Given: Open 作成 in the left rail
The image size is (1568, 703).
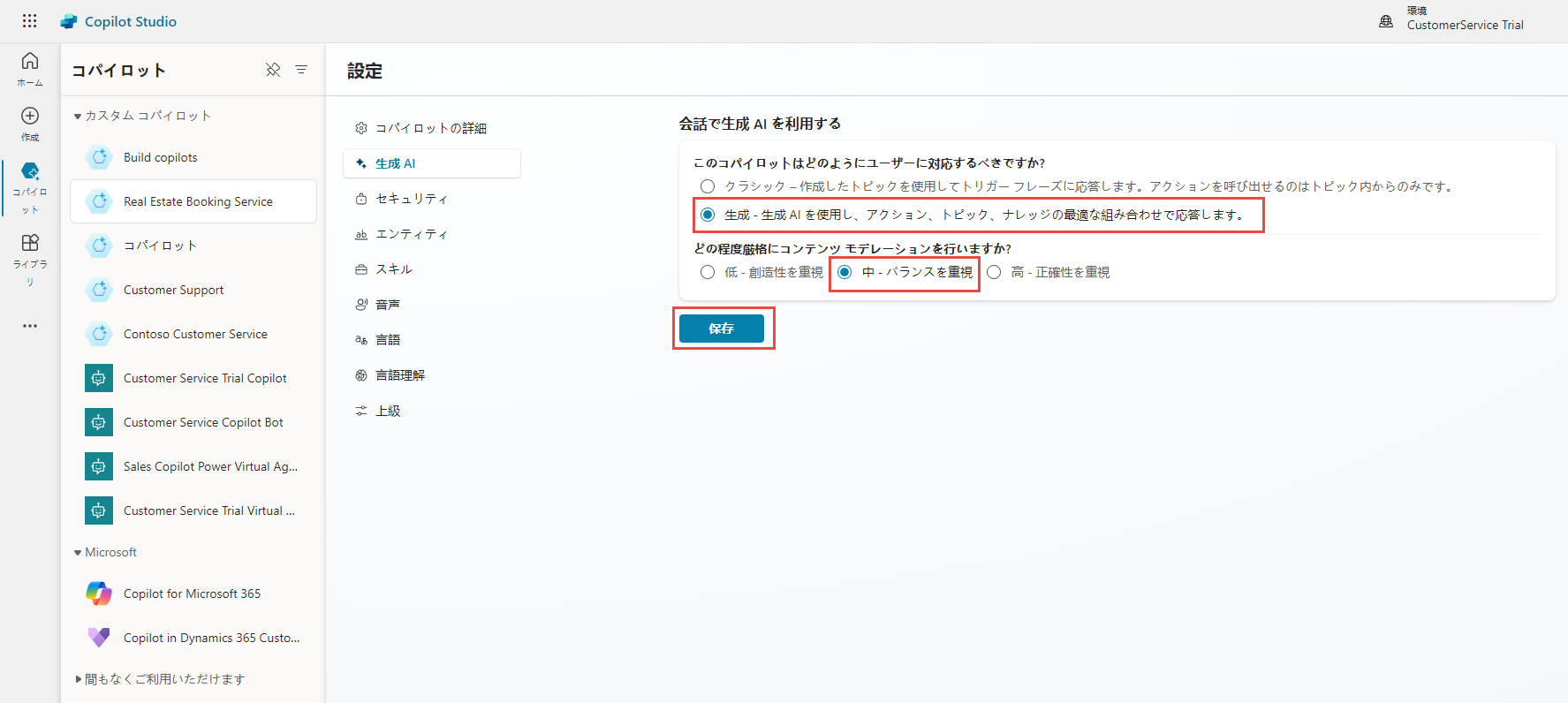Looking at the screenshot, I should click(x=30, y=124).
